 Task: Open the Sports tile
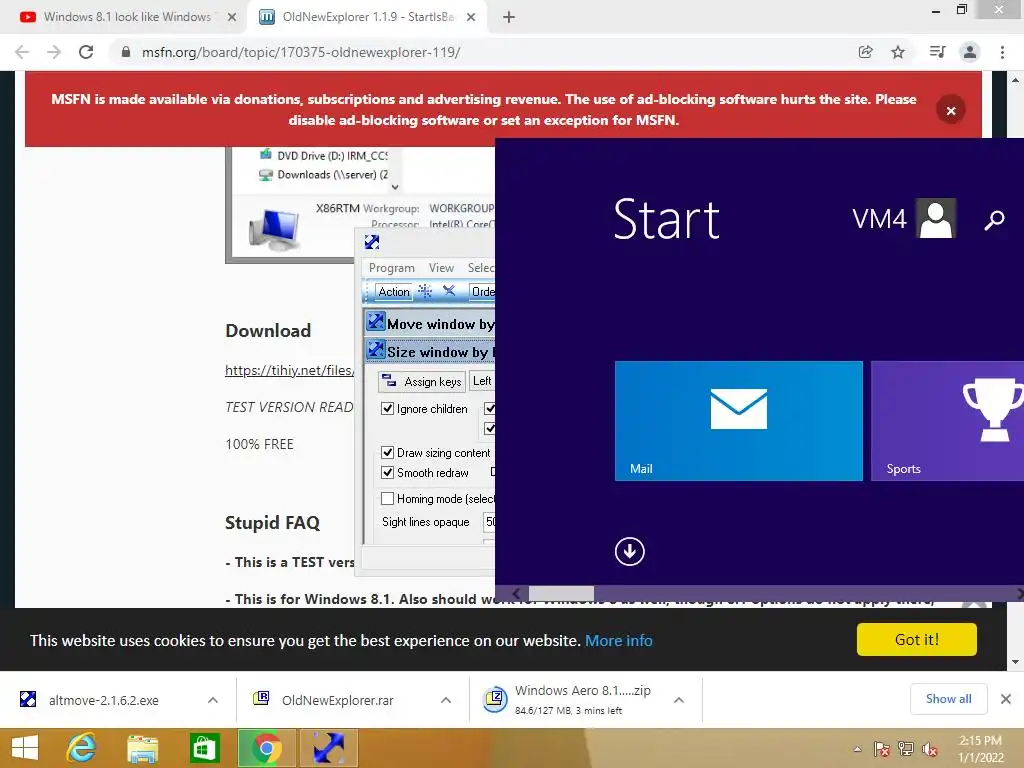[x=948, y=421]
